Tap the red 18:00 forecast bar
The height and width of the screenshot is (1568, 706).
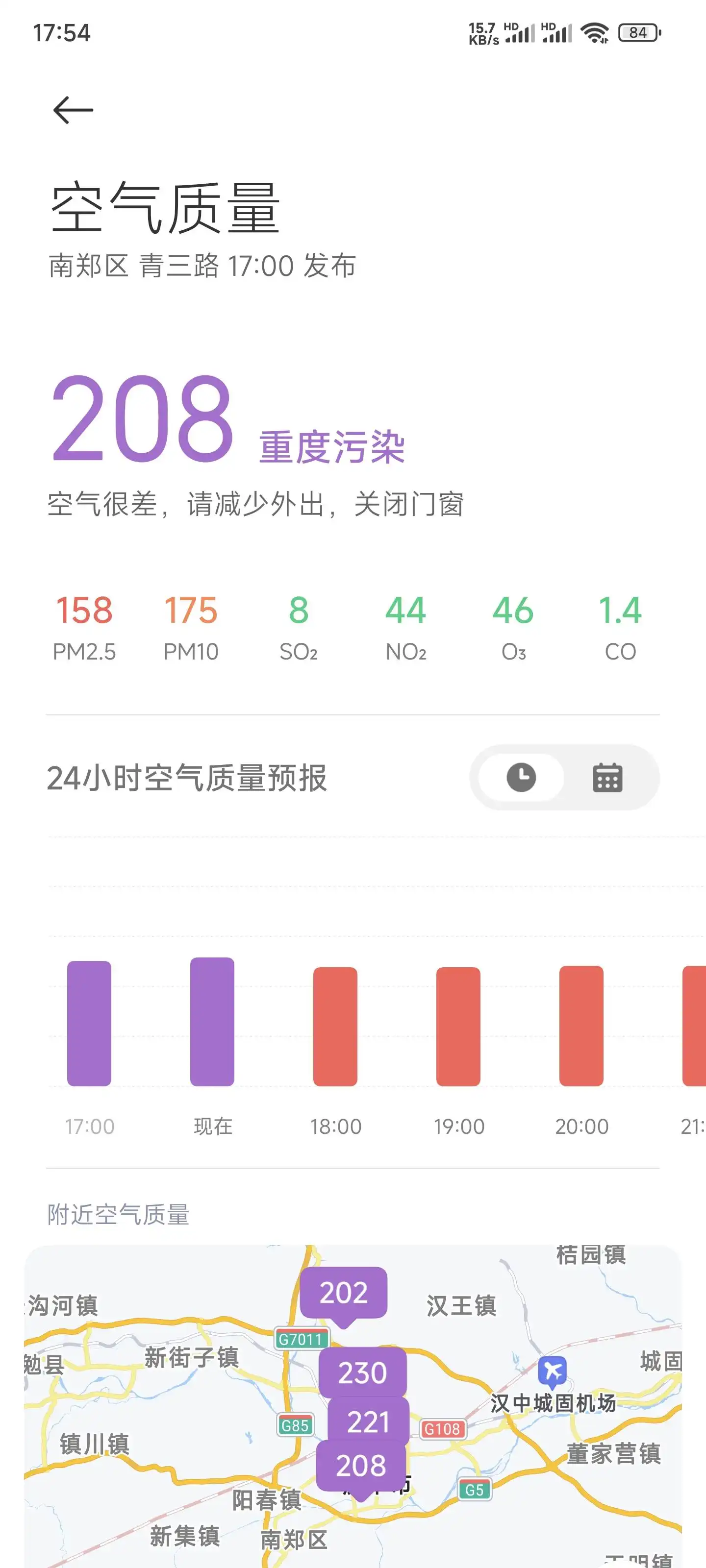tap(335, 1026)
